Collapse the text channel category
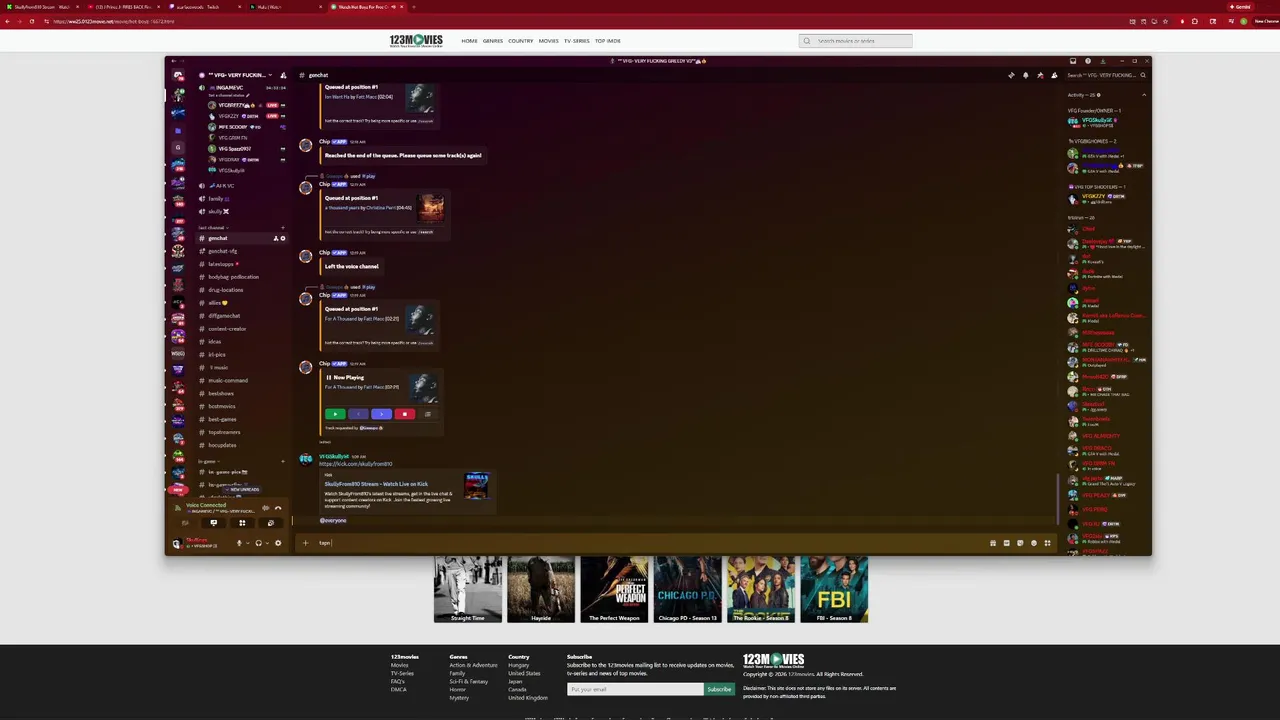 pos(212,228)
